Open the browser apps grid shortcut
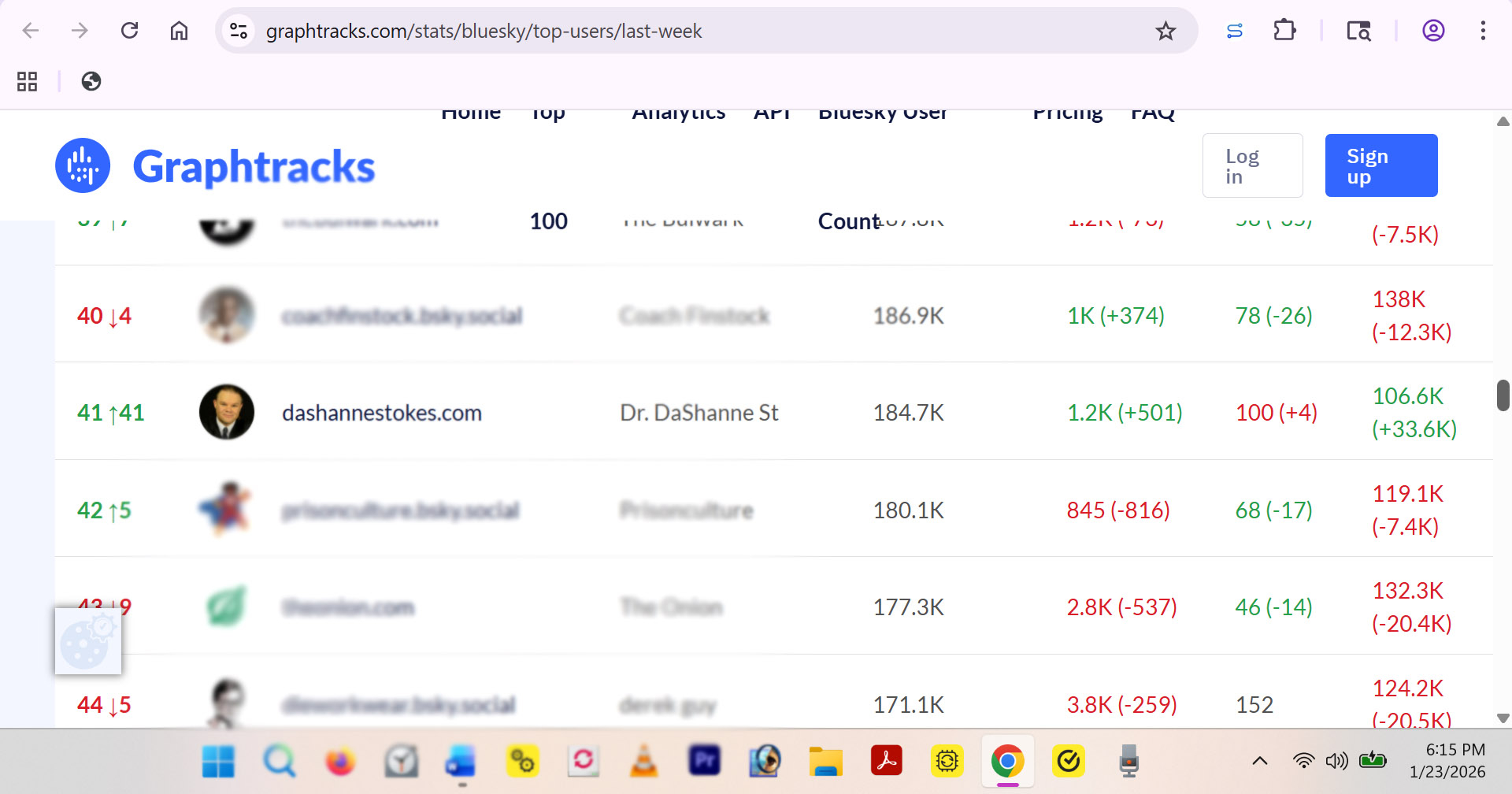The height and width of the screenshot is (794, 1512). click(28, 81)
